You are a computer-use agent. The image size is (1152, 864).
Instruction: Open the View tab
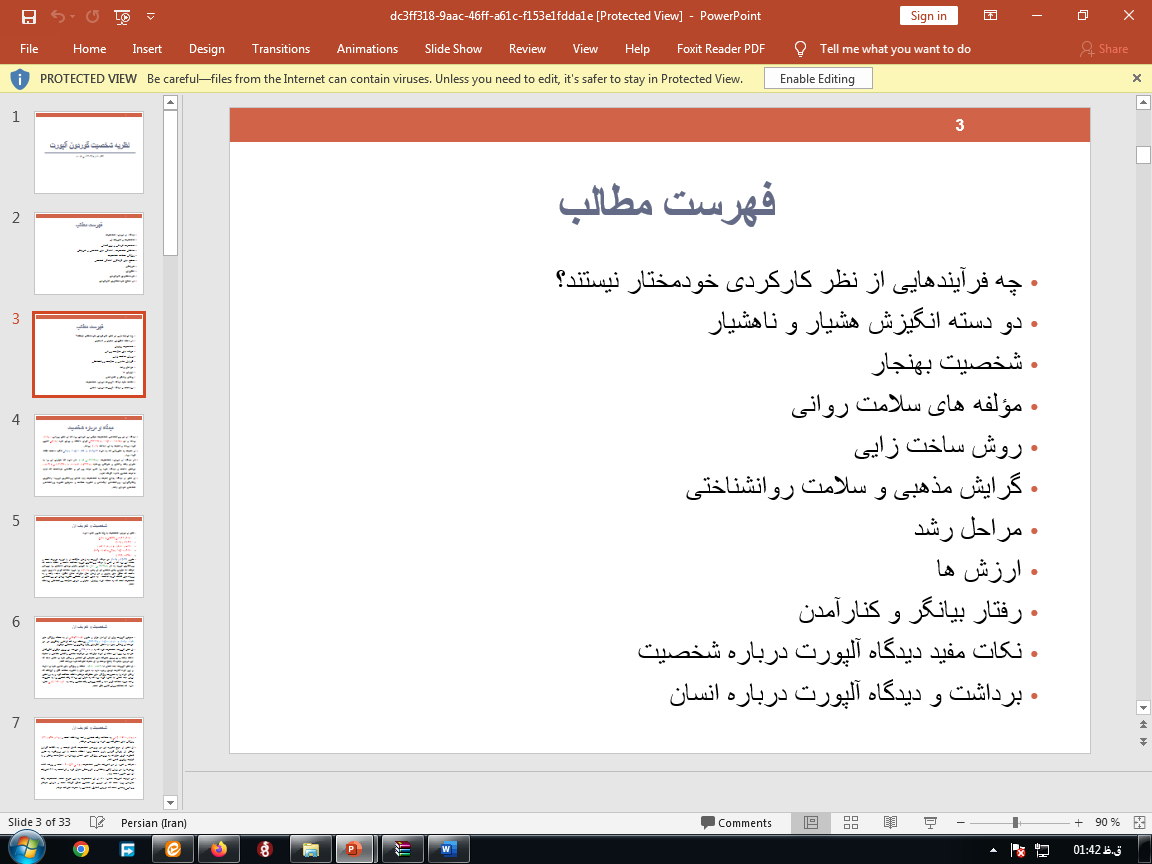pos(585,48)
